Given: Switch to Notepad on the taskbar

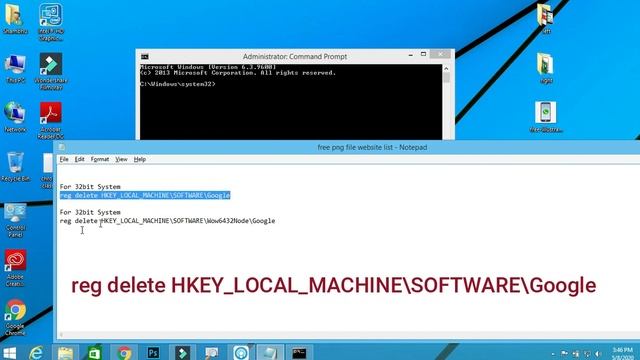Looking at the screenshot, I should pyautogui.click(x=270, y=352).
